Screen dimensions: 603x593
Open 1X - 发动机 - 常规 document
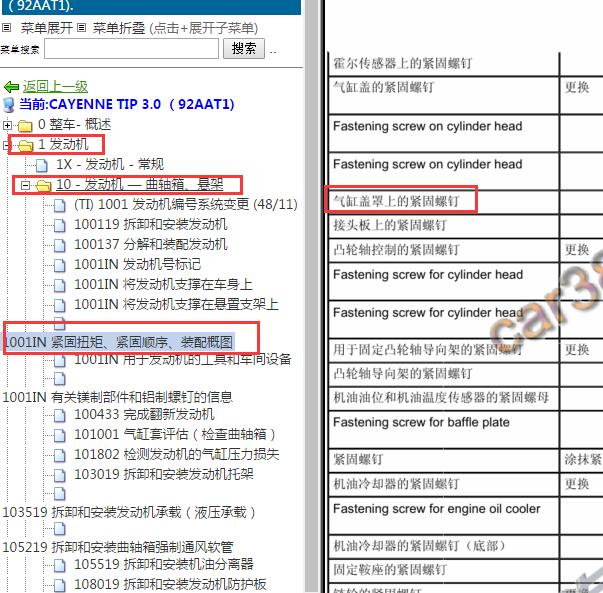click(x=110, y=165)
